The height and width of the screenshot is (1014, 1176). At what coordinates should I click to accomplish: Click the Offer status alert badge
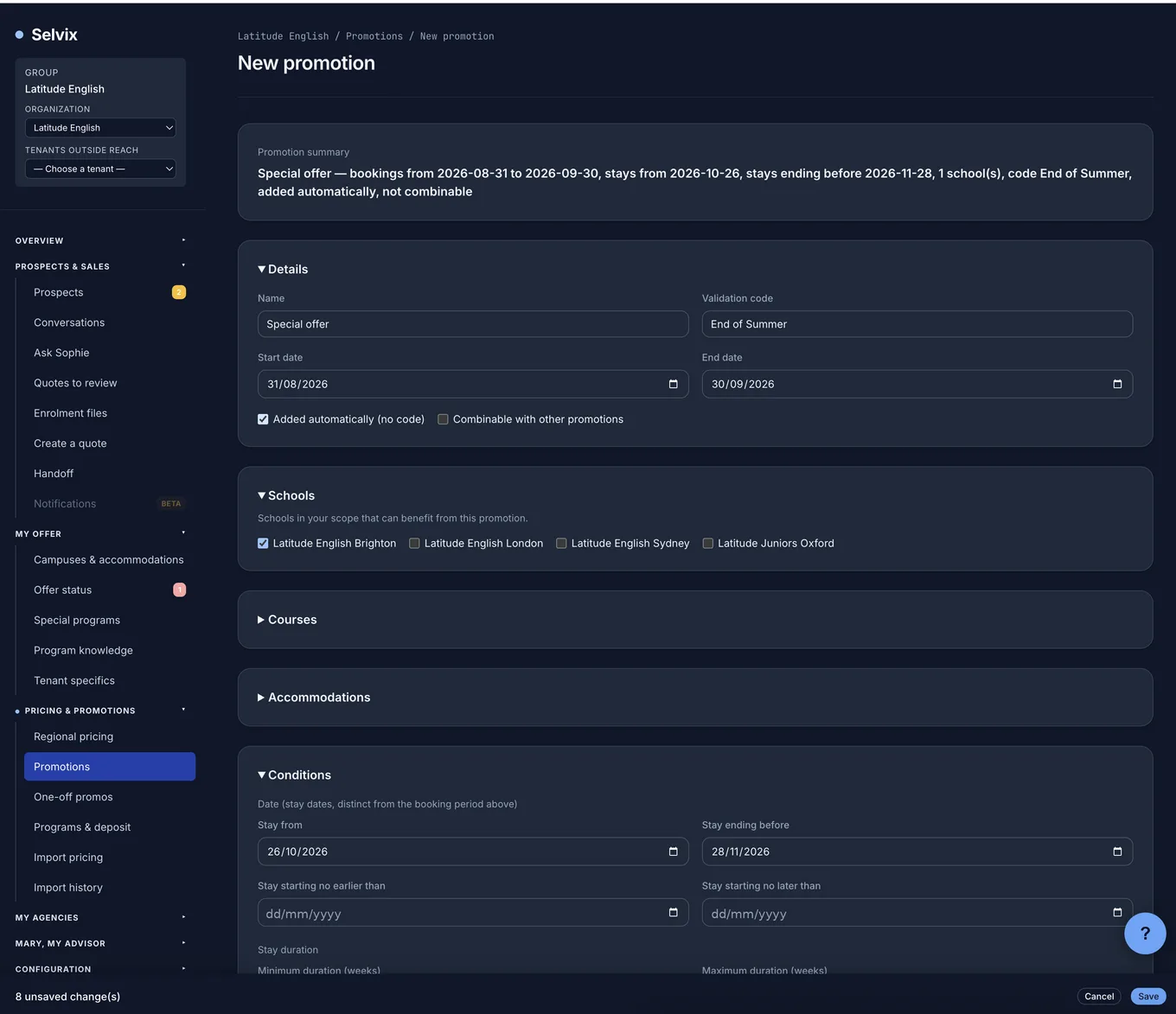point(180,590)
